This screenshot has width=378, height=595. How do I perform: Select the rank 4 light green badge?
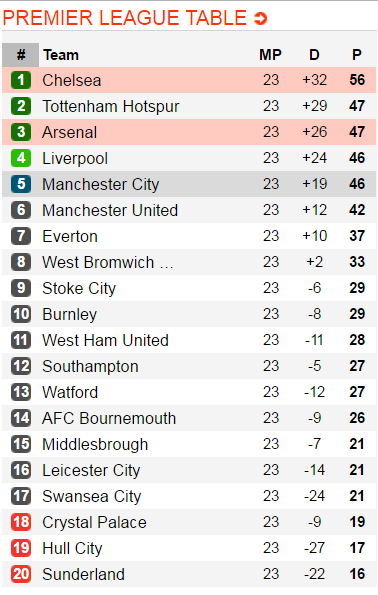click(21, 158)
